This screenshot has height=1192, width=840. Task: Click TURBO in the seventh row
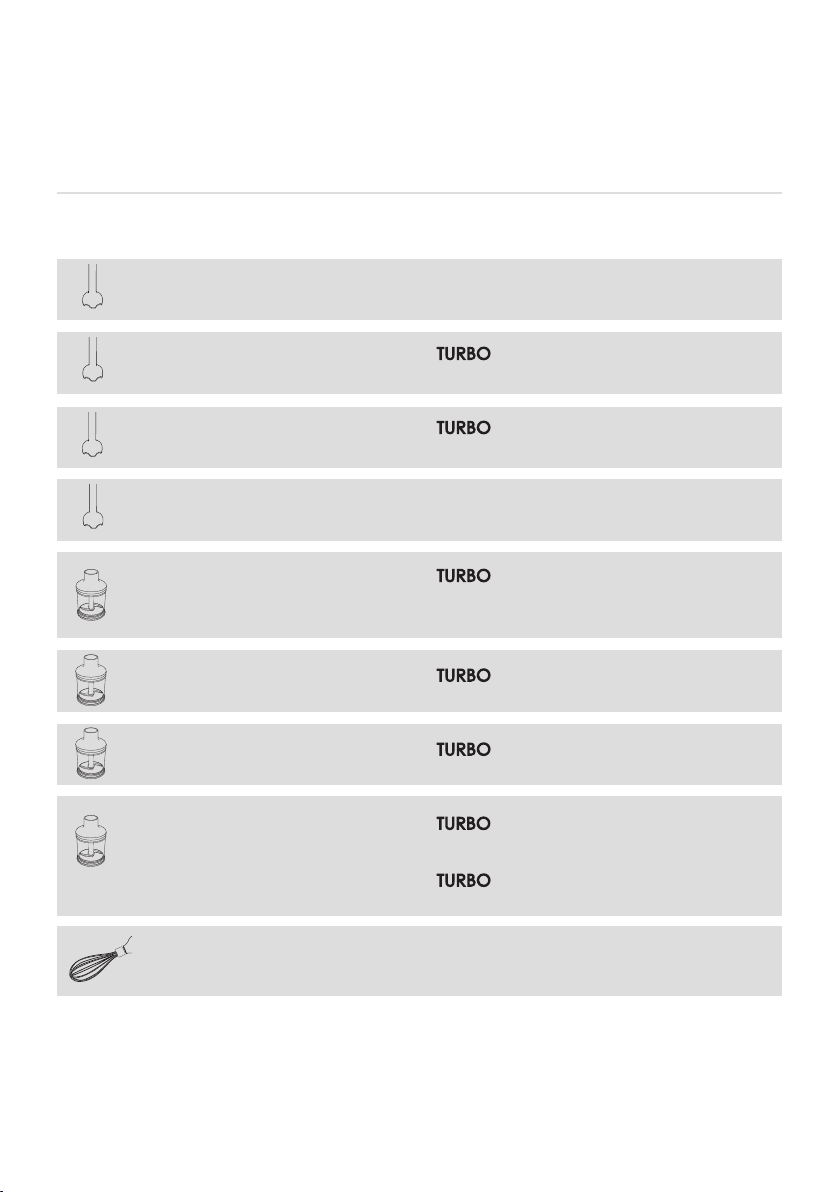pos(463,750)
